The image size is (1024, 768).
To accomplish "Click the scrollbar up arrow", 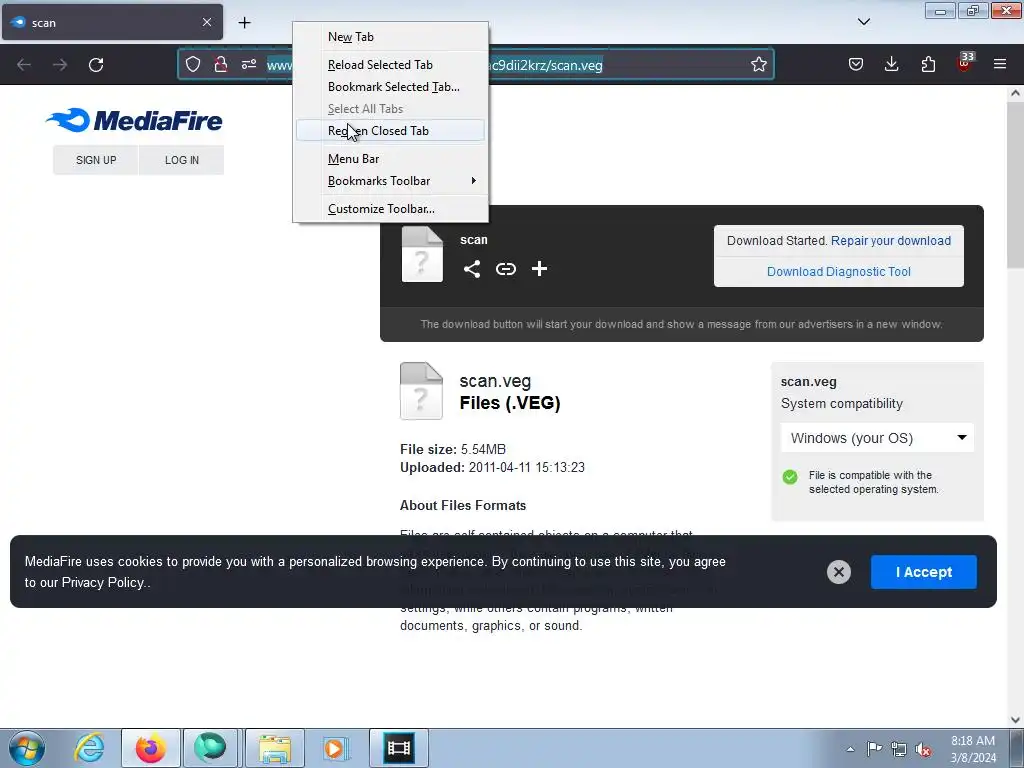I will point(1015,93).
